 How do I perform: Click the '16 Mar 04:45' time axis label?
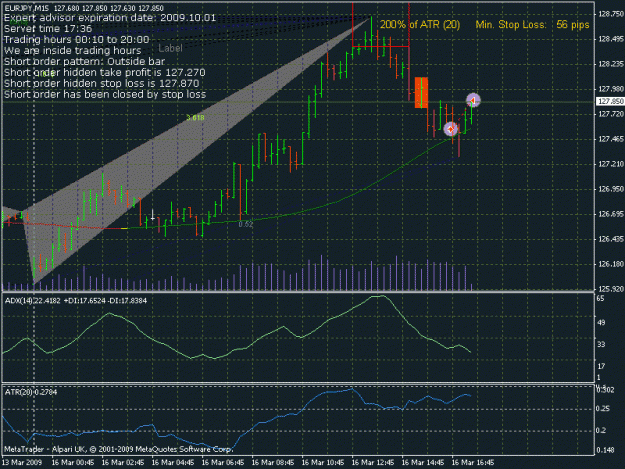tap(173, 463)
